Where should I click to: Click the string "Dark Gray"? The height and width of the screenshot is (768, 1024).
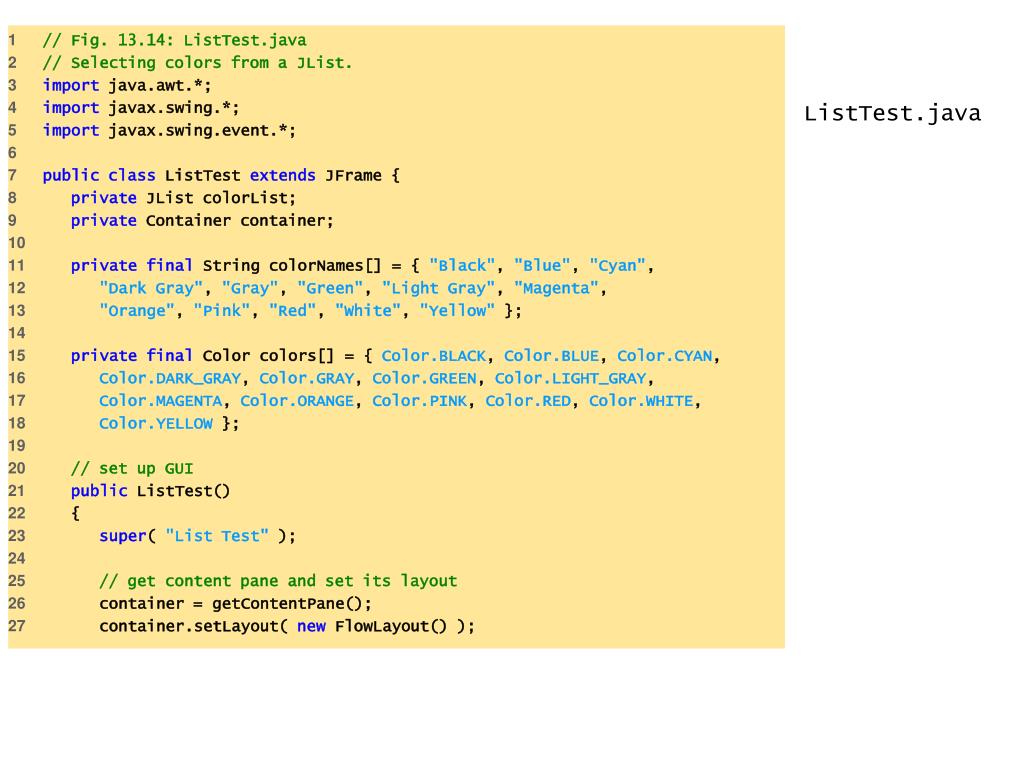tap(151, 288)
